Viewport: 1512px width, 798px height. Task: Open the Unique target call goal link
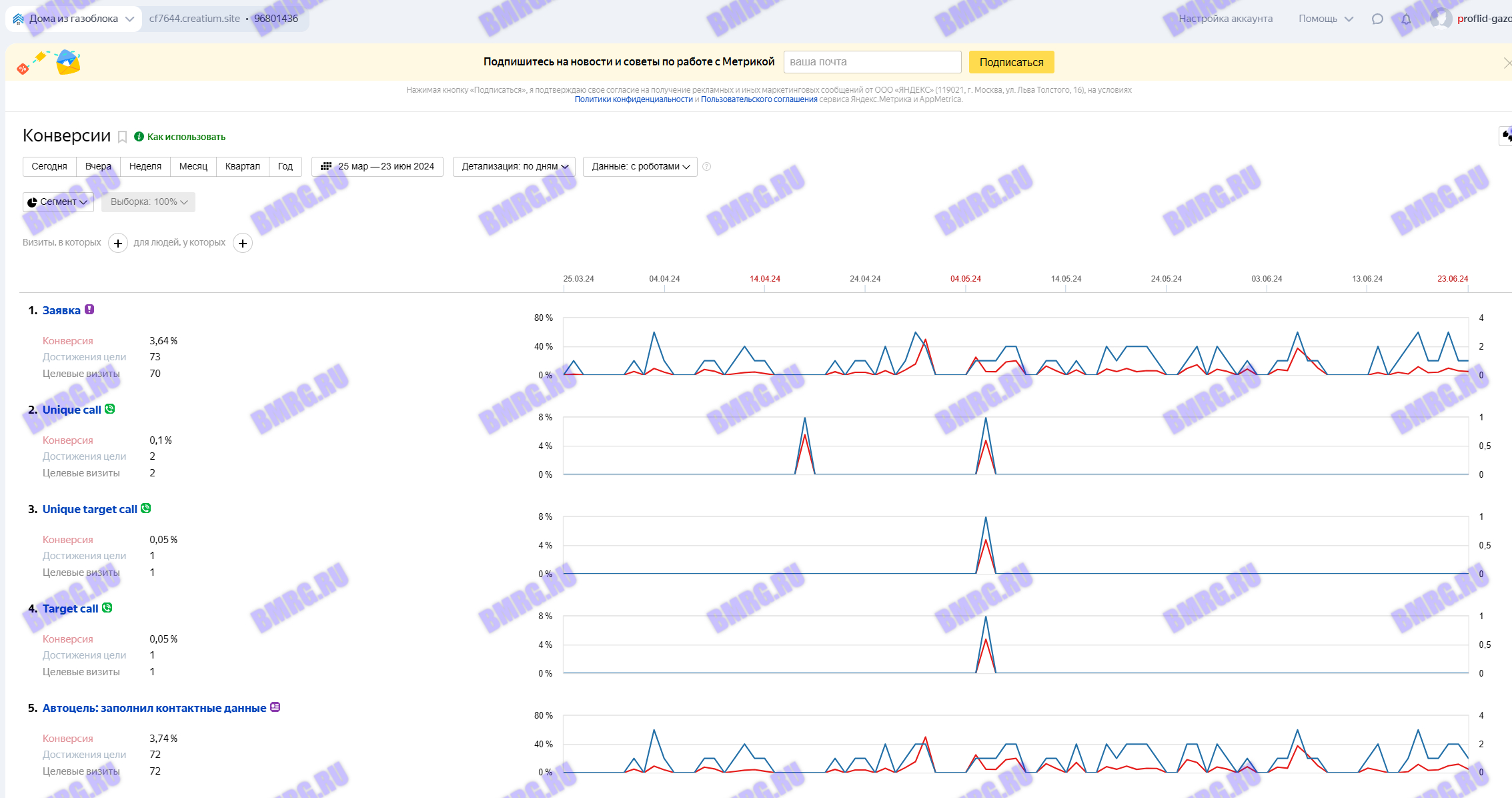(90, 509)
